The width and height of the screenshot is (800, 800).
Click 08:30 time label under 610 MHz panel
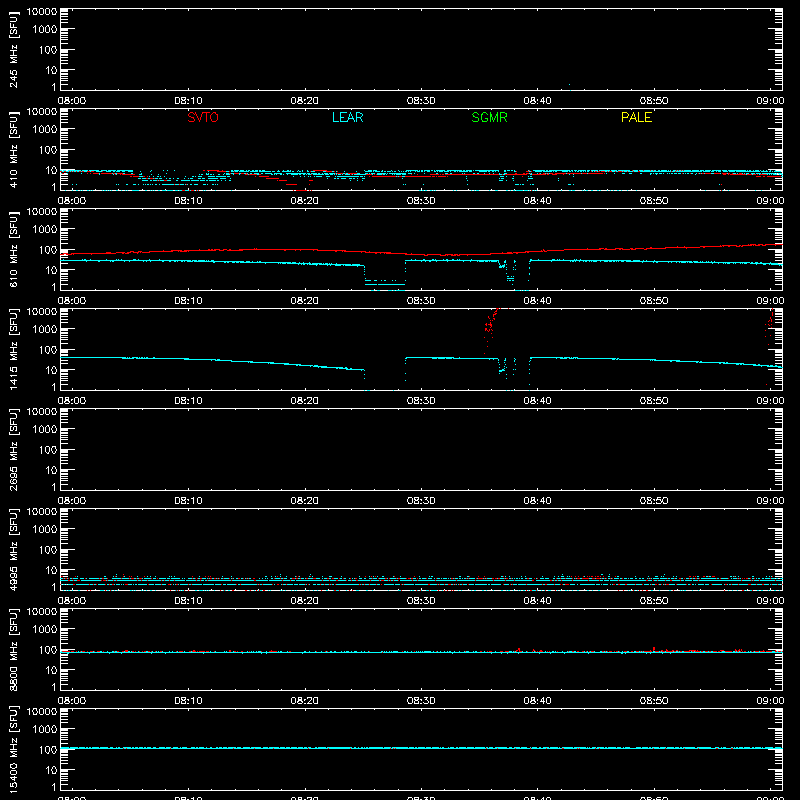pyautogui.click(x=421, y=301)
